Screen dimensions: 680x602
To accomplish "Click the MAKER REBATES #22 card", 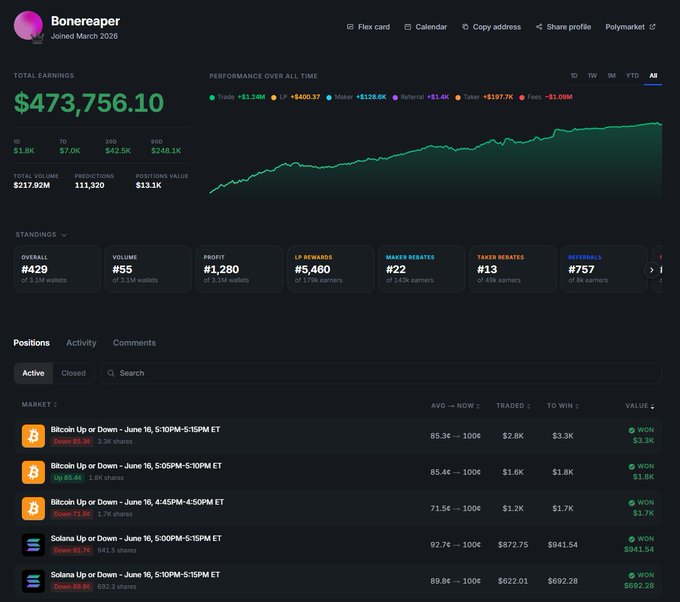I will 422,269.
